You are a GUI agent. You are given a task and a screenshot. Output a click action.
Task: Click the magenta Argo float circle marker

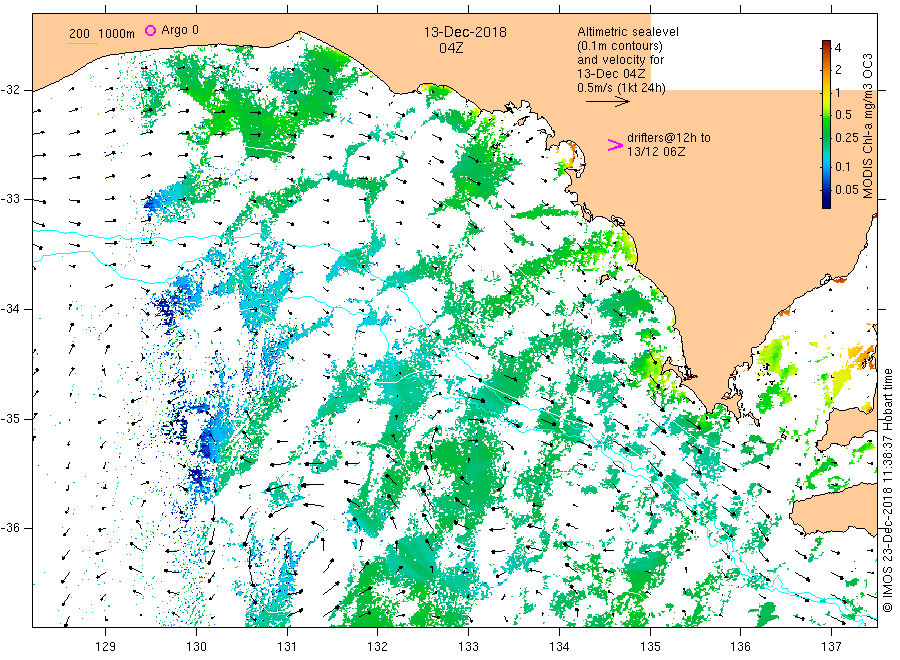pyautogui.click(x=150, y=30)
